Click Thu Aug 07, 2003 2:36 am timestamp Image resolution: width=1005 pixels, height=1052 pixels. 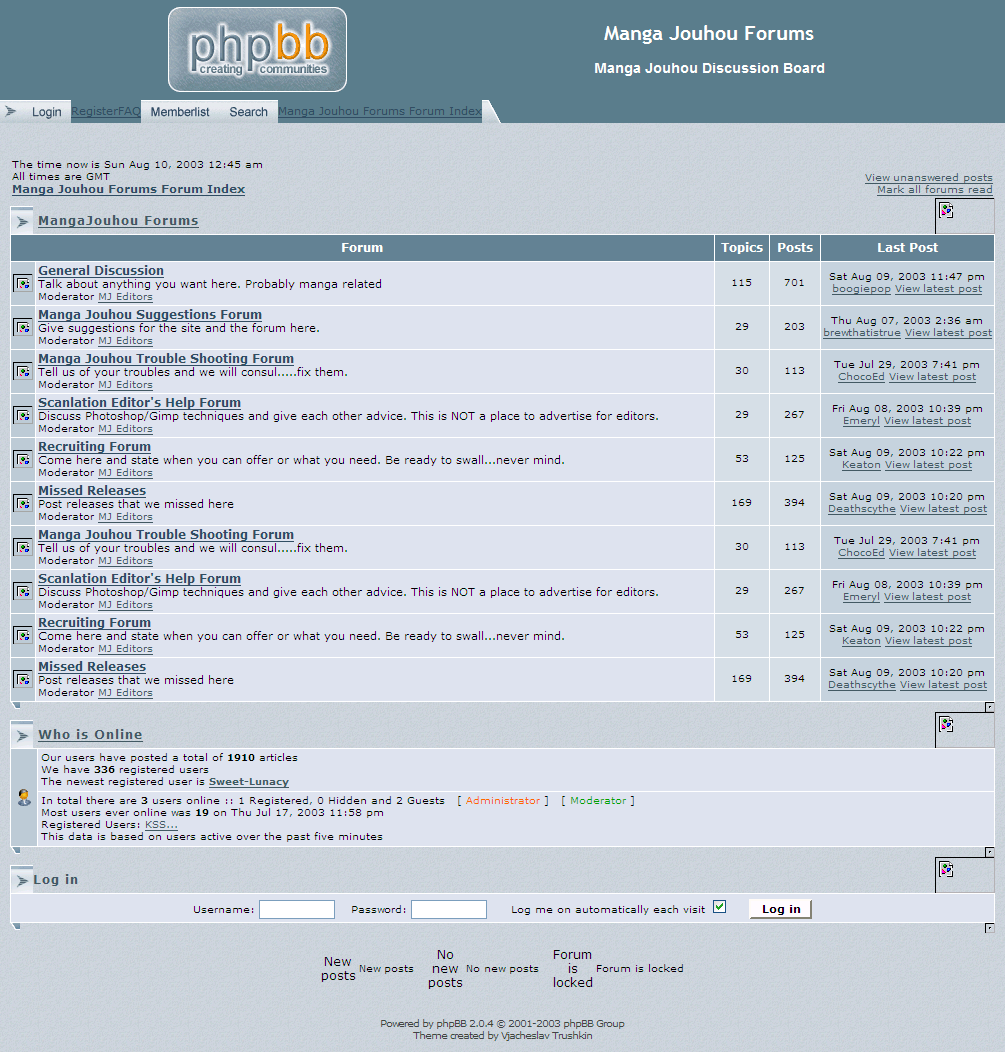click(x=906, y=321)
